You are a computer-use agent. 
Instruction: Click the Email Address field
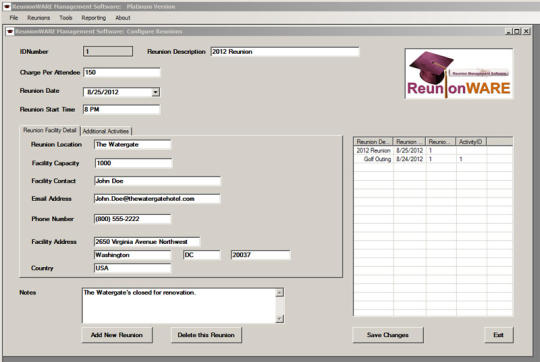coord(157,199)
